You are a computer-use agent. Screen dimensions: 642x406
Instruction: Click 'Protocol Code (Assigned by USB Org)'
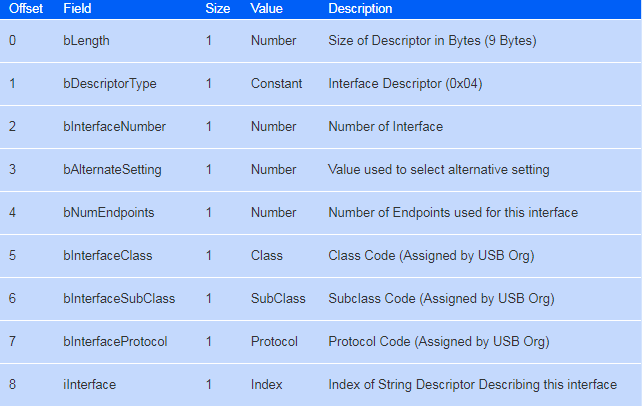point(439,342)
